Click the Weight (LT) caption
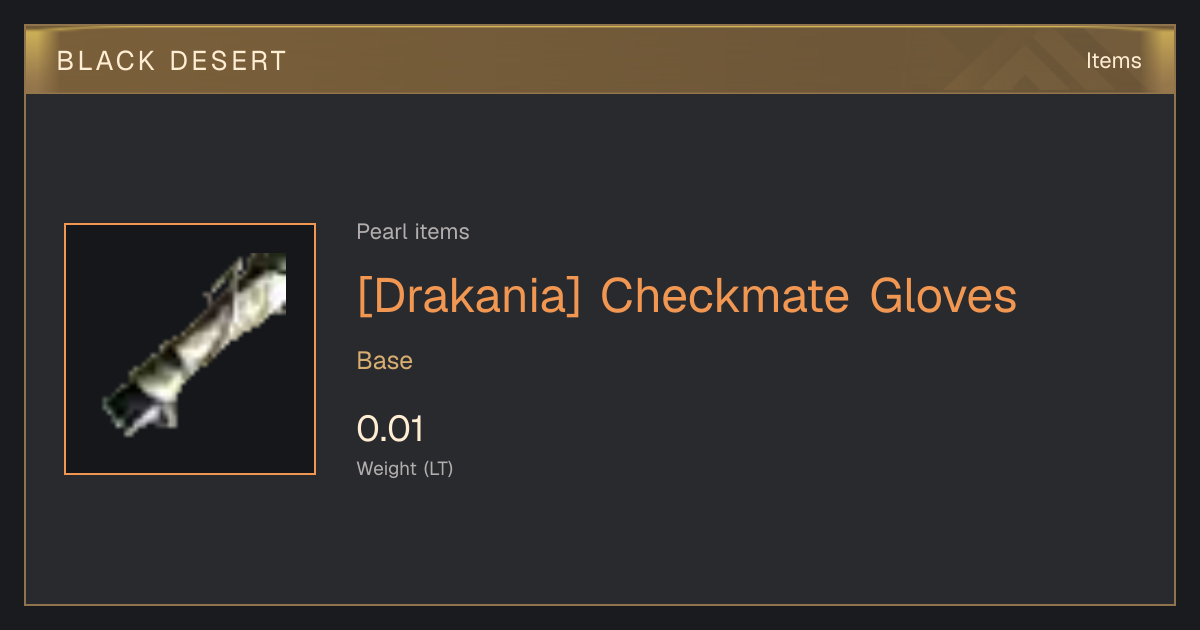This screenshot has width=1200, height=630. 405,468
